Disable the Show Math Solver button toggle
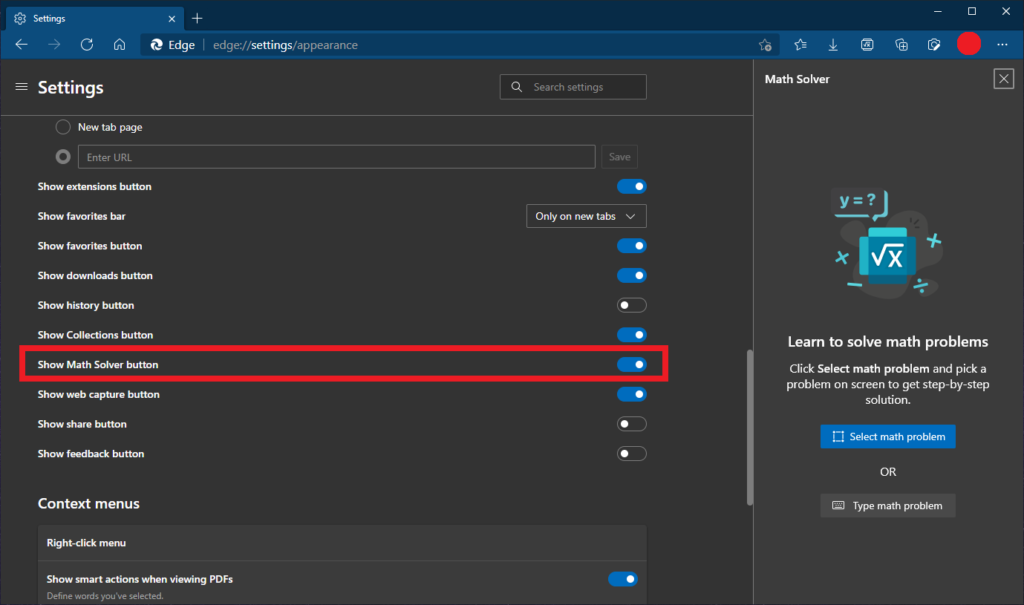 [631, 364]
